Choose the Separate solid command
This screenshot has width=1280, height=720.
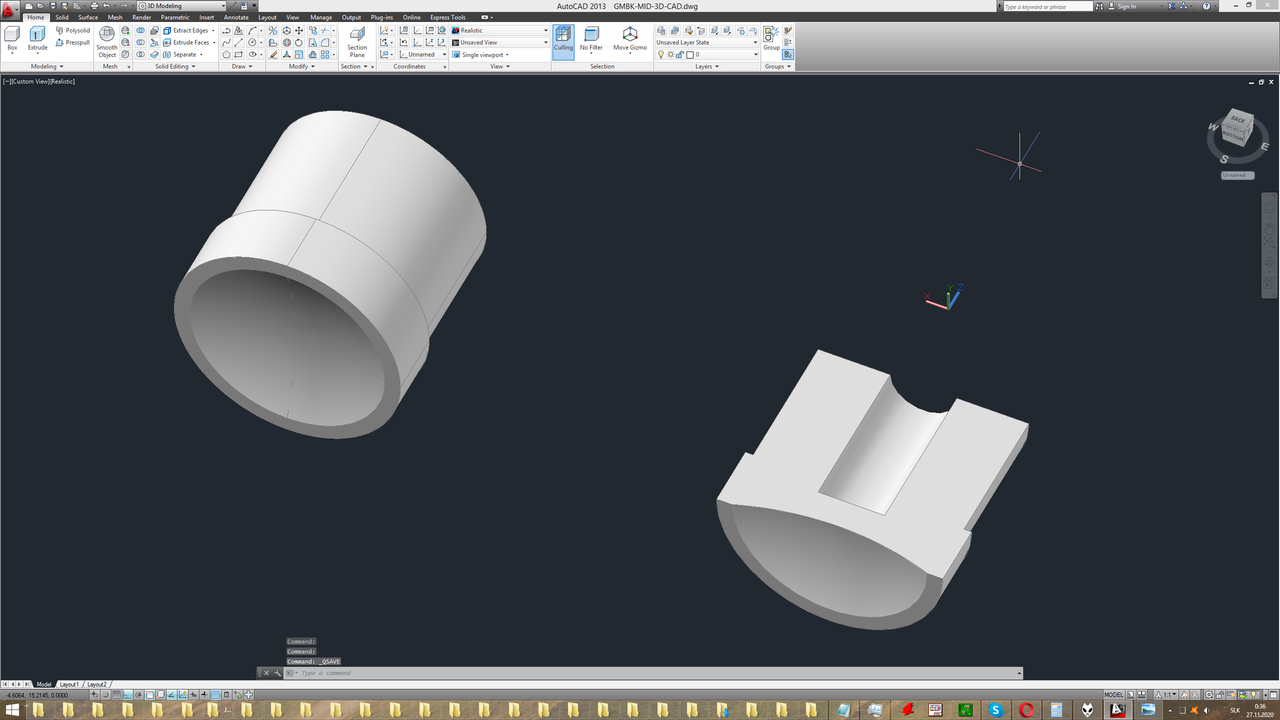click(183, 55)
